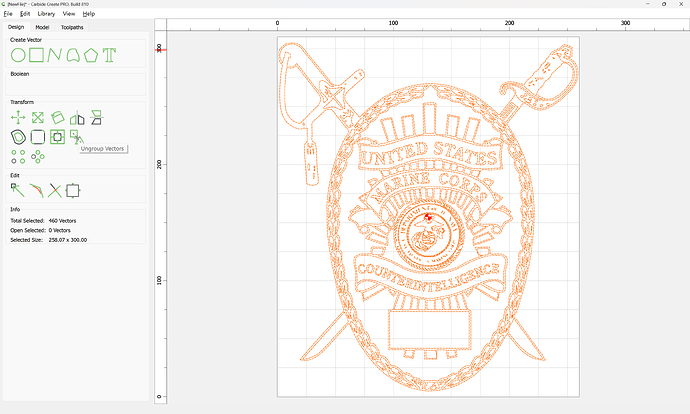690x414 pixels.
Task: Open the File menu
Action: pyautogui.click(x=8, y=14)
